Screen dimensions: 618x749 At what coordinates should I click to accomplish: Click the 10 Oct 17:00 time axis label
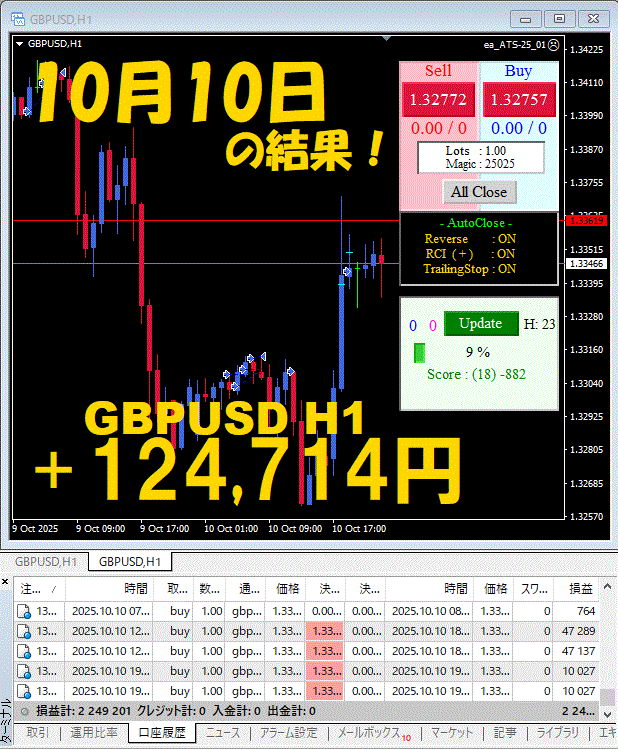pyautogui.click(x=359, y=529)
